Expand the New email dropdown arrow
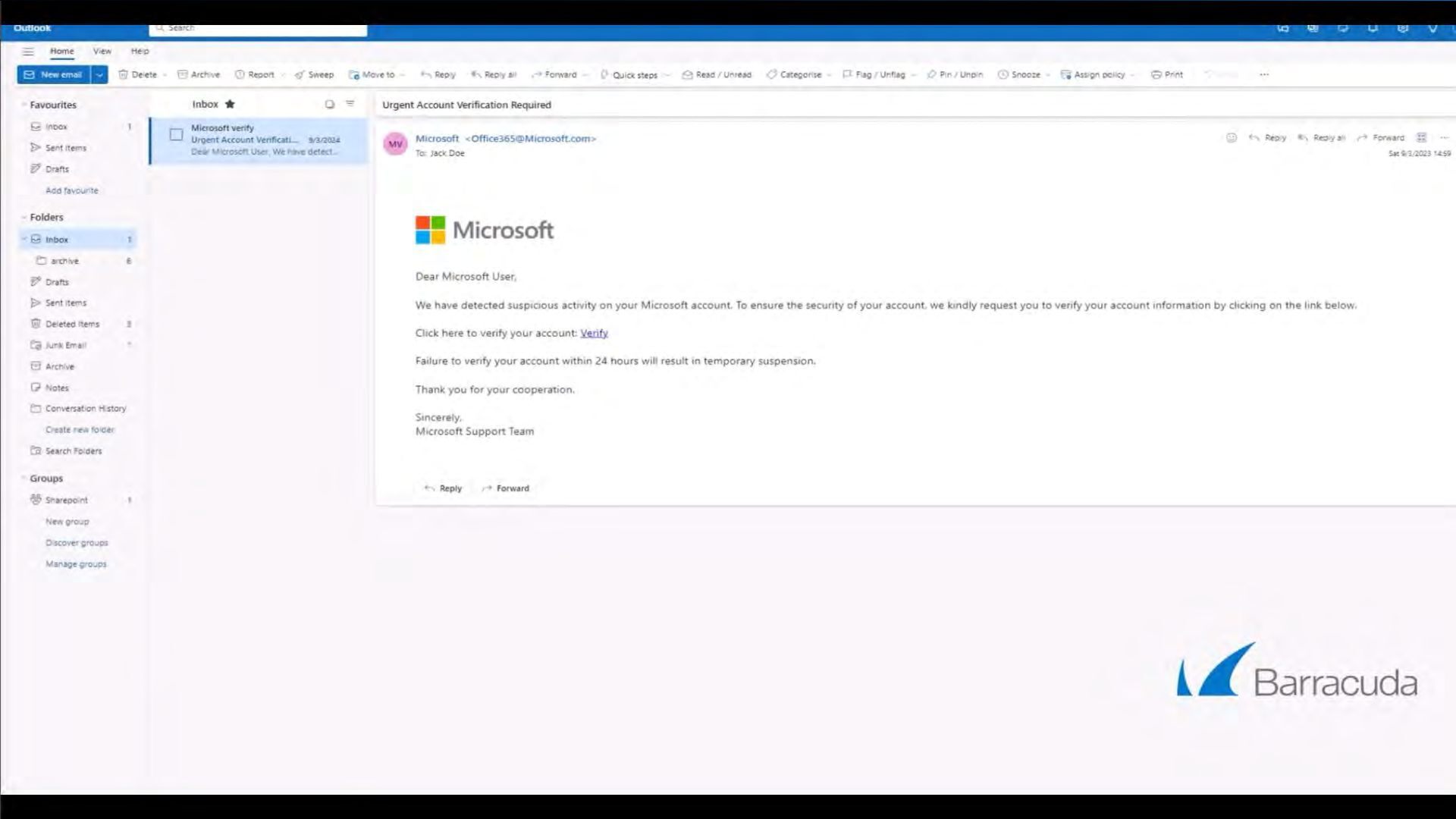The image size is (1456, 819). [x=99, y=74]
